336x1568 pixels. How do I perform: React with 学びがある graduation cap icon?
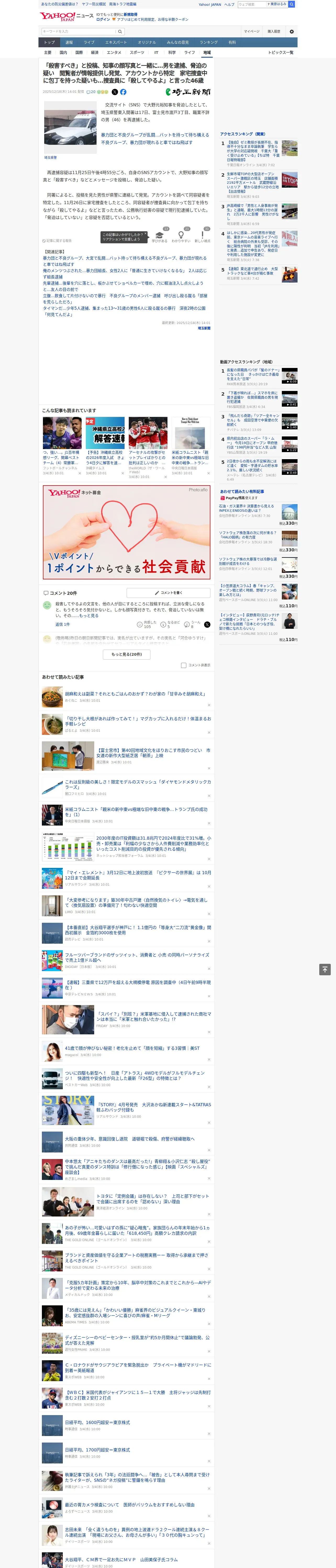tap(160, 235)
